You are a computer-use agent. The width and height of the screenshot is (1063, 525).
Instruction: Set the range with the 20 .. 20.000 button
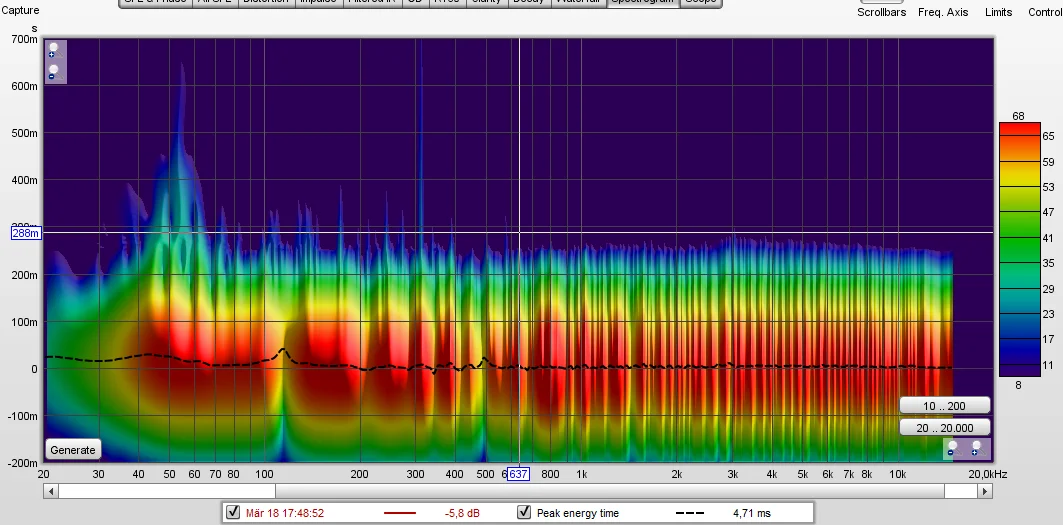pos(944,427)
